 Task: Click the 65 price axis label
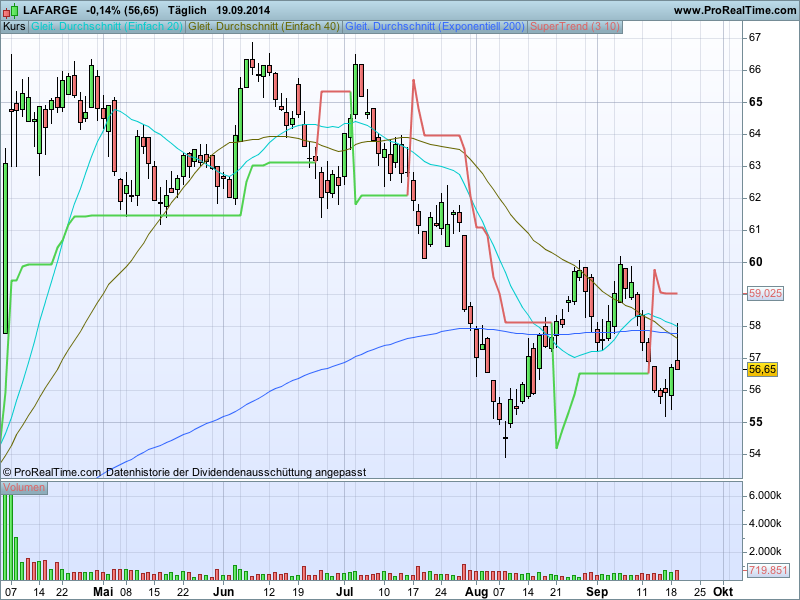point(755,102)
